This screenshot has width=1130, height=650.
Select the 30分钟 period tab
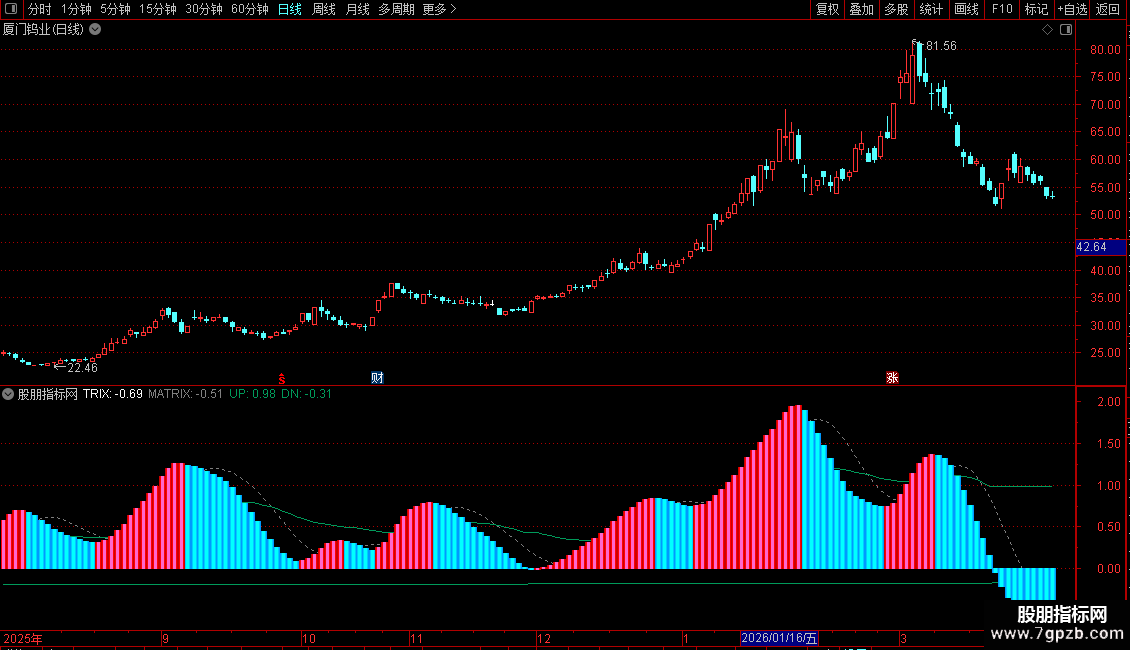[x=204, y=9]
